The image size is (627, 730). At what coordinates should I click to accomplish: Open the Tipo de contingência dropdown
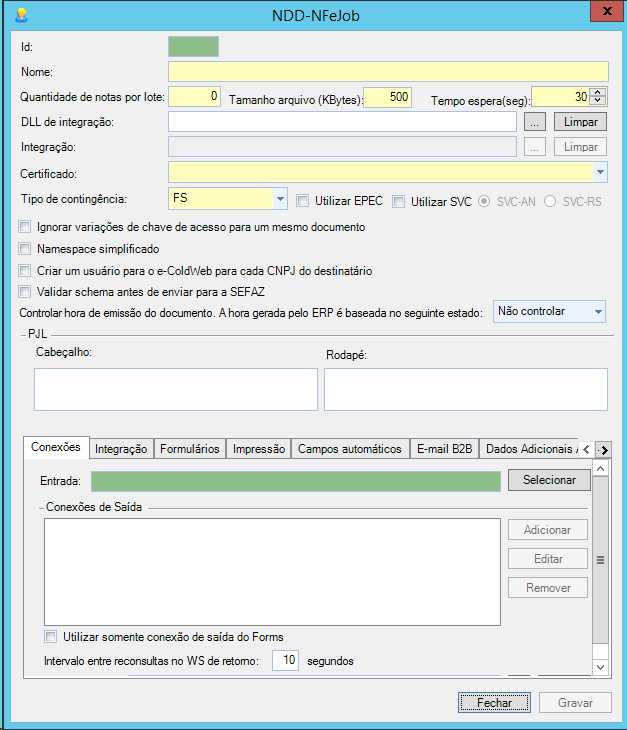tap(280, 199)
